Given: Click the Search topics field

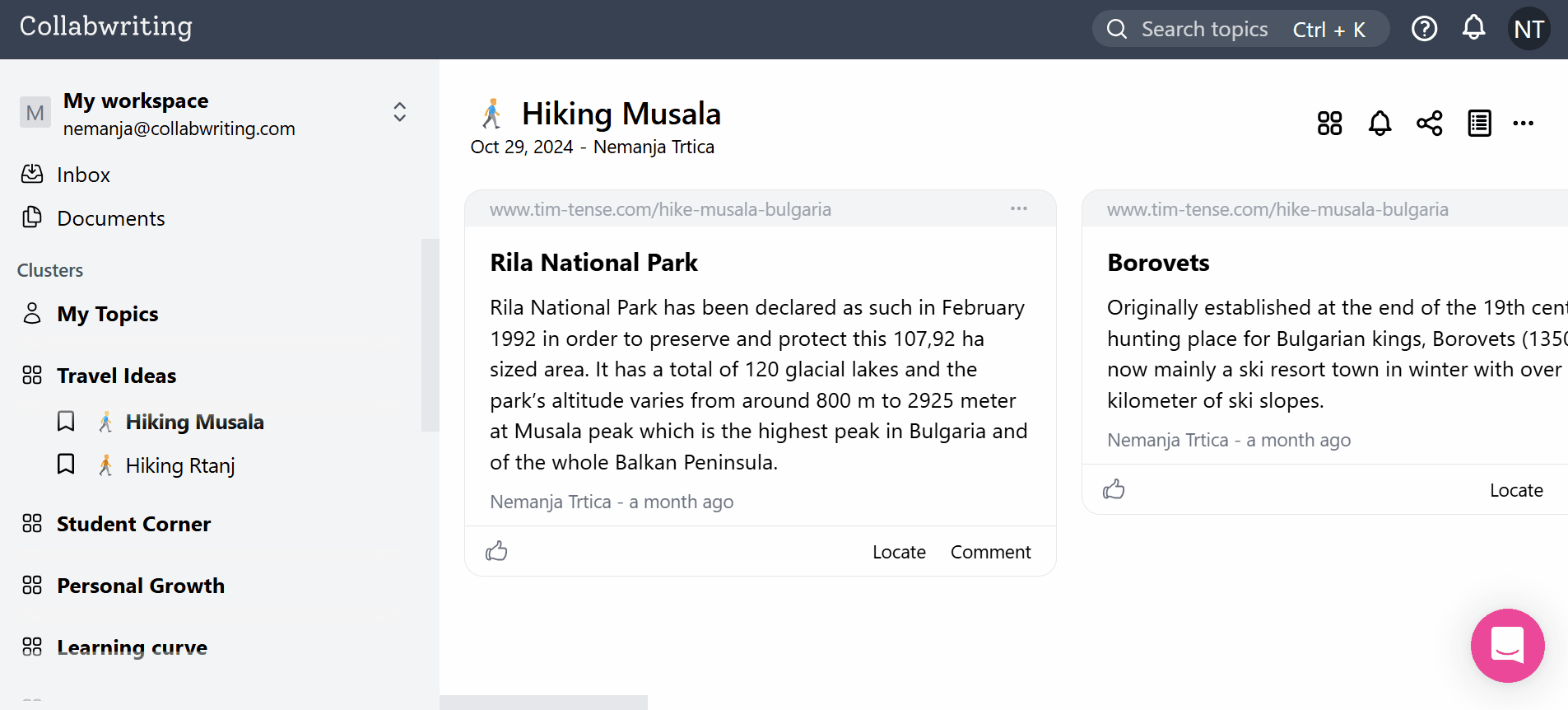Looking at the screenshot, I should pyautogui.click(x=1203, y=30).
